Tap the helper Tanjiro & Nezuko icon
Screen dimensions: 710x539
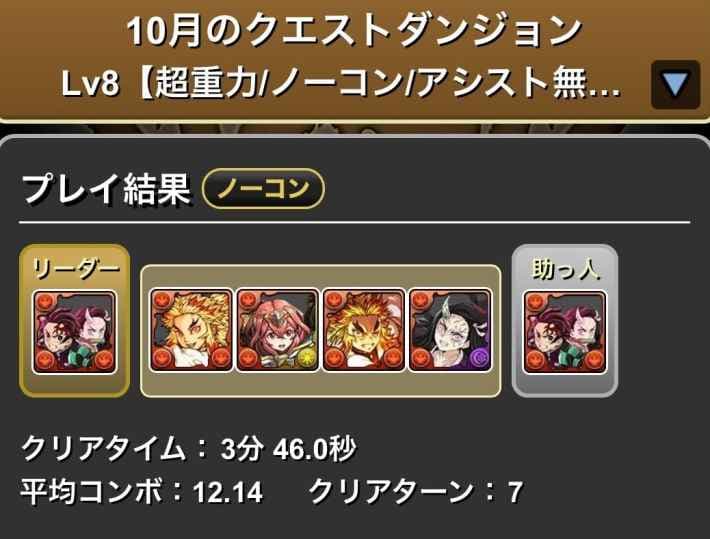point(565,332)
